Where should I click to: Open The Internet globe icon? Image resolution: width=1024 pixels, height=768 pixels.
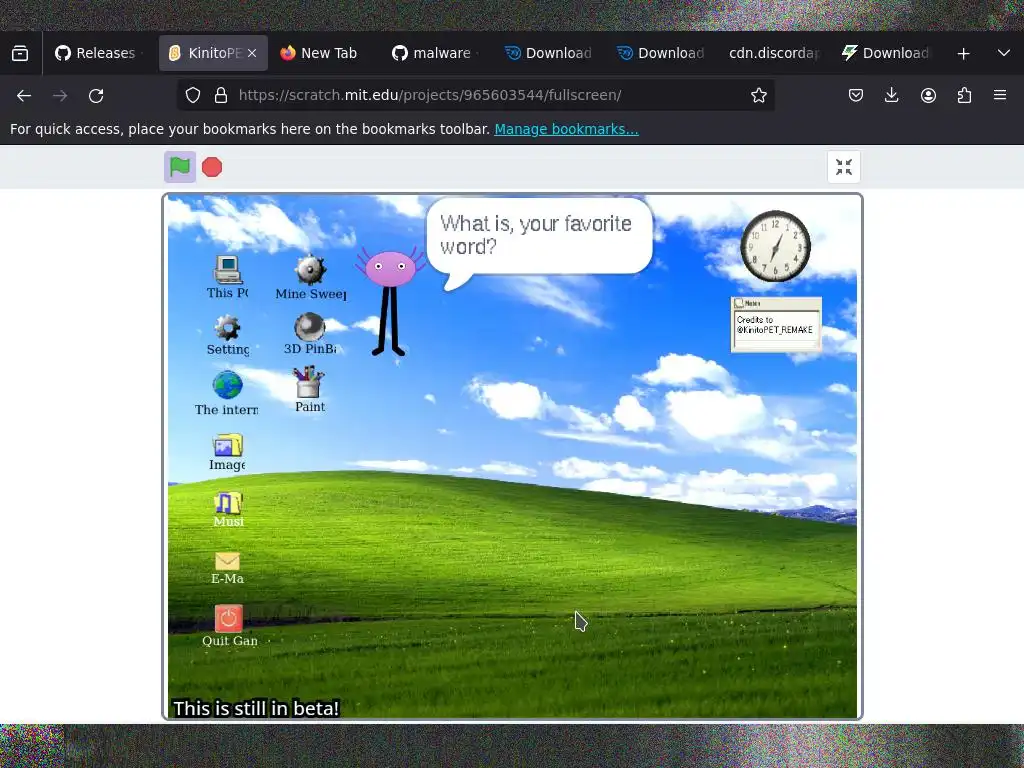click(x=227, y=393)
